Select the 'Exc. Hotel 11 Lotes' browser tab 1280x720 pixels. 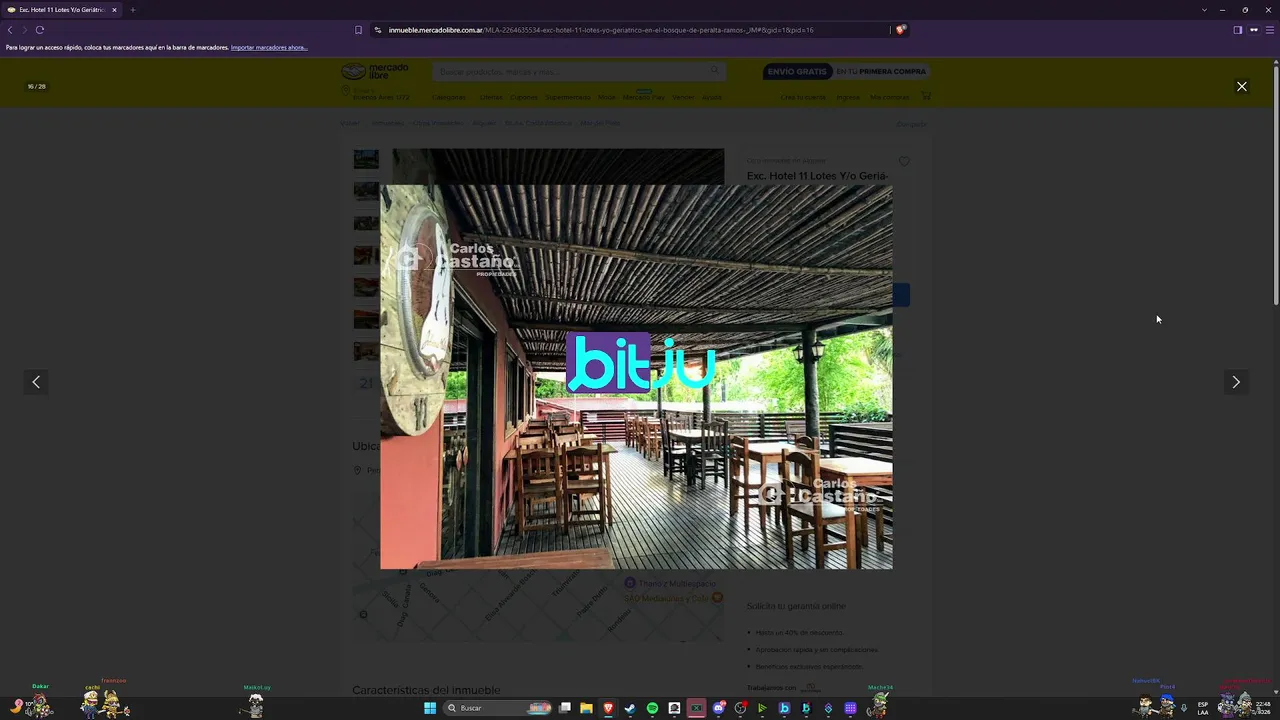[x=62, y=10]
